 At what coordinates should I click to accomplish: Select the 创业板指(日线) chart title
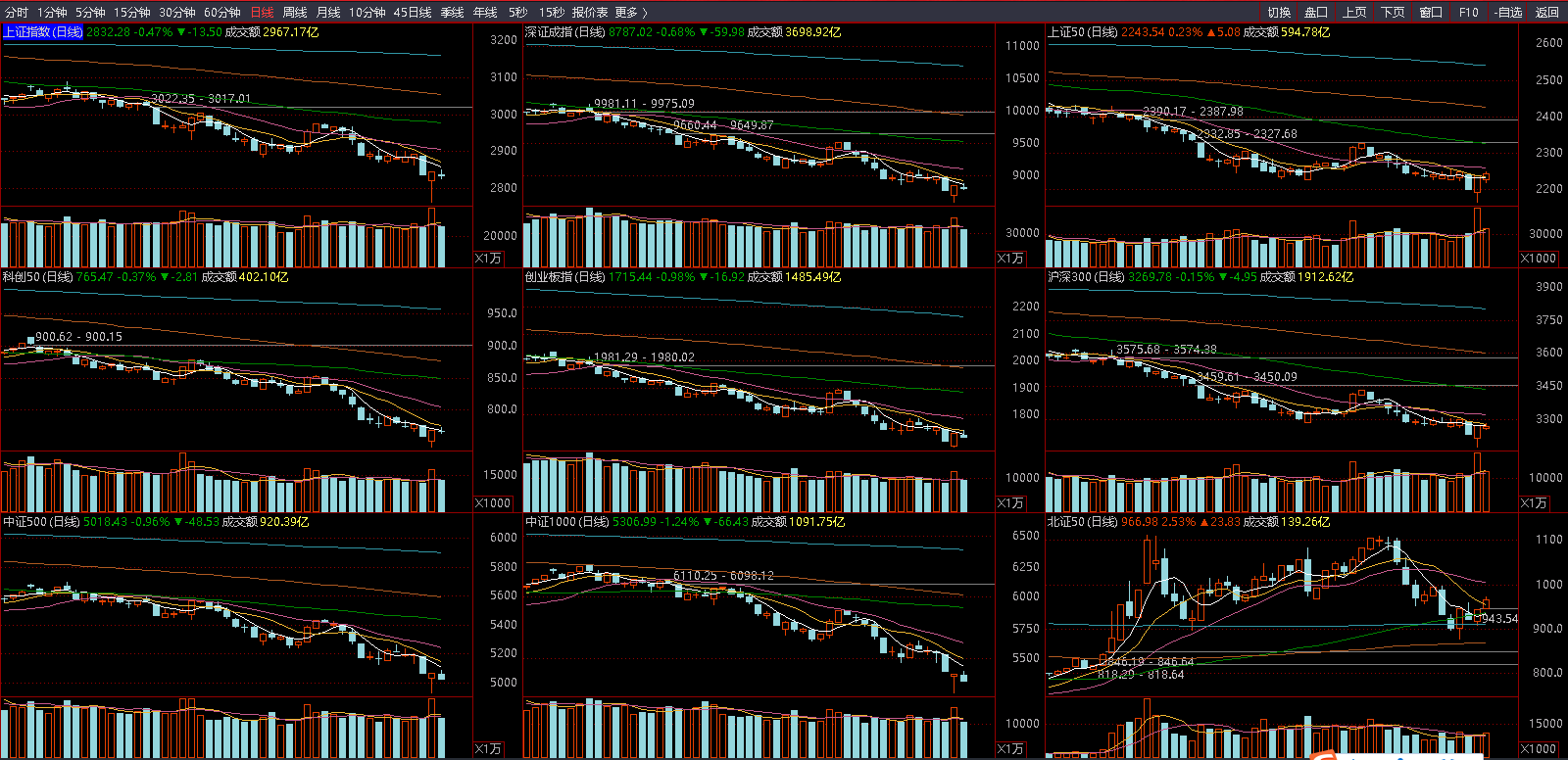click(x=564, y=277)
